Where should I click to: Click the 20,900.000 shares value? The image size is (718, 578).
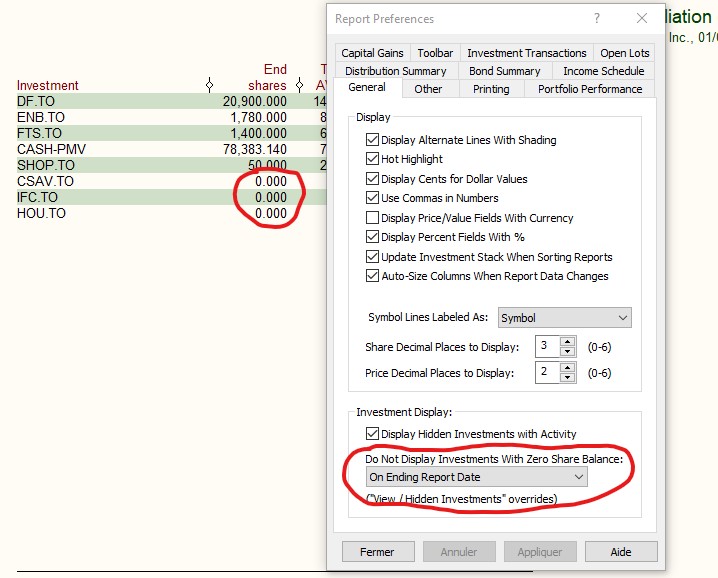pyautogui.click(x=255, y=101)
